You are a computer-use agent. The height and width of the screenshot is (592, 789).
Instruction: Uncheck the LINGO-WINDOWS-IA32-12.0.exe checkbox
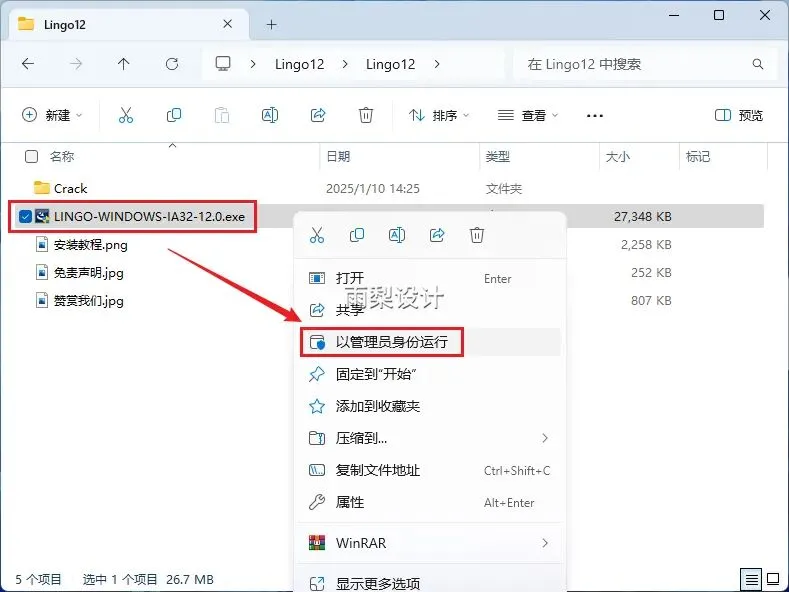[x=25, y=216]
